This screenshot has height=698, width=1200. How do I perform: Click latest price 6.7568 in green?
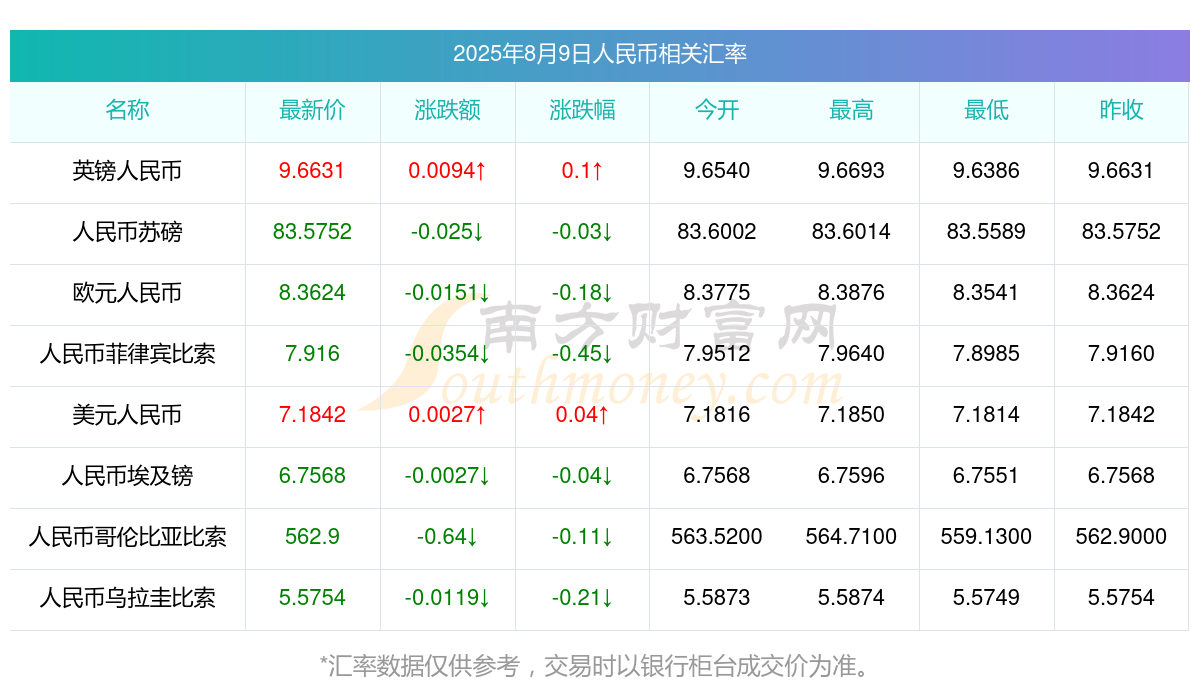tap(312, 476)
